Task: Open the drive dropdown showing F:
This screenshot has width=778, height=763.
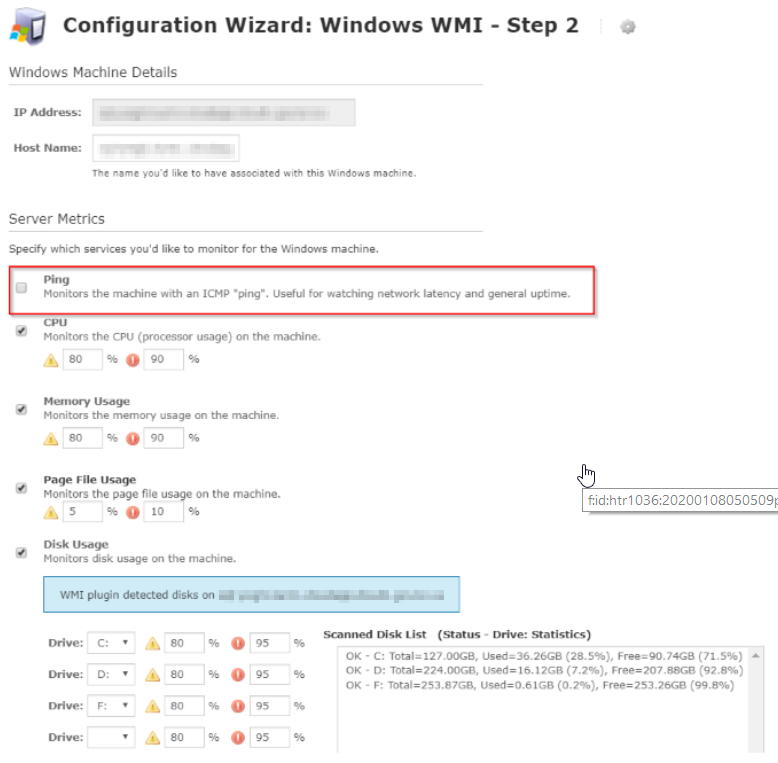Action: click(111, 705)
